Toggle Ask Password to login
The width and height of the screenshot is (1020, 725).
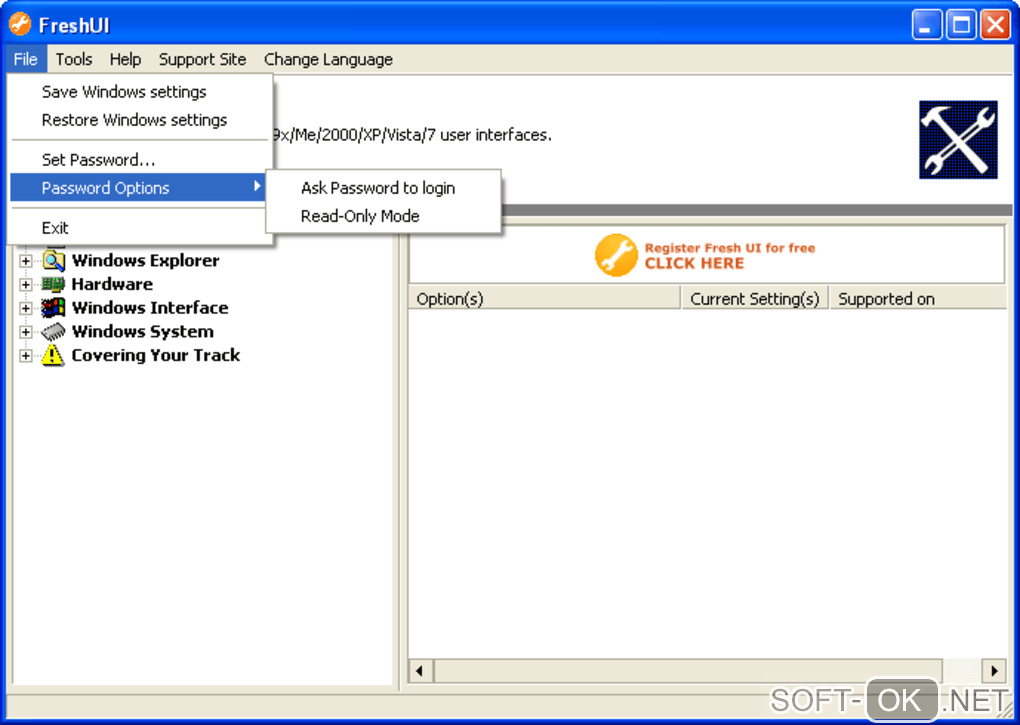[383, 188]
